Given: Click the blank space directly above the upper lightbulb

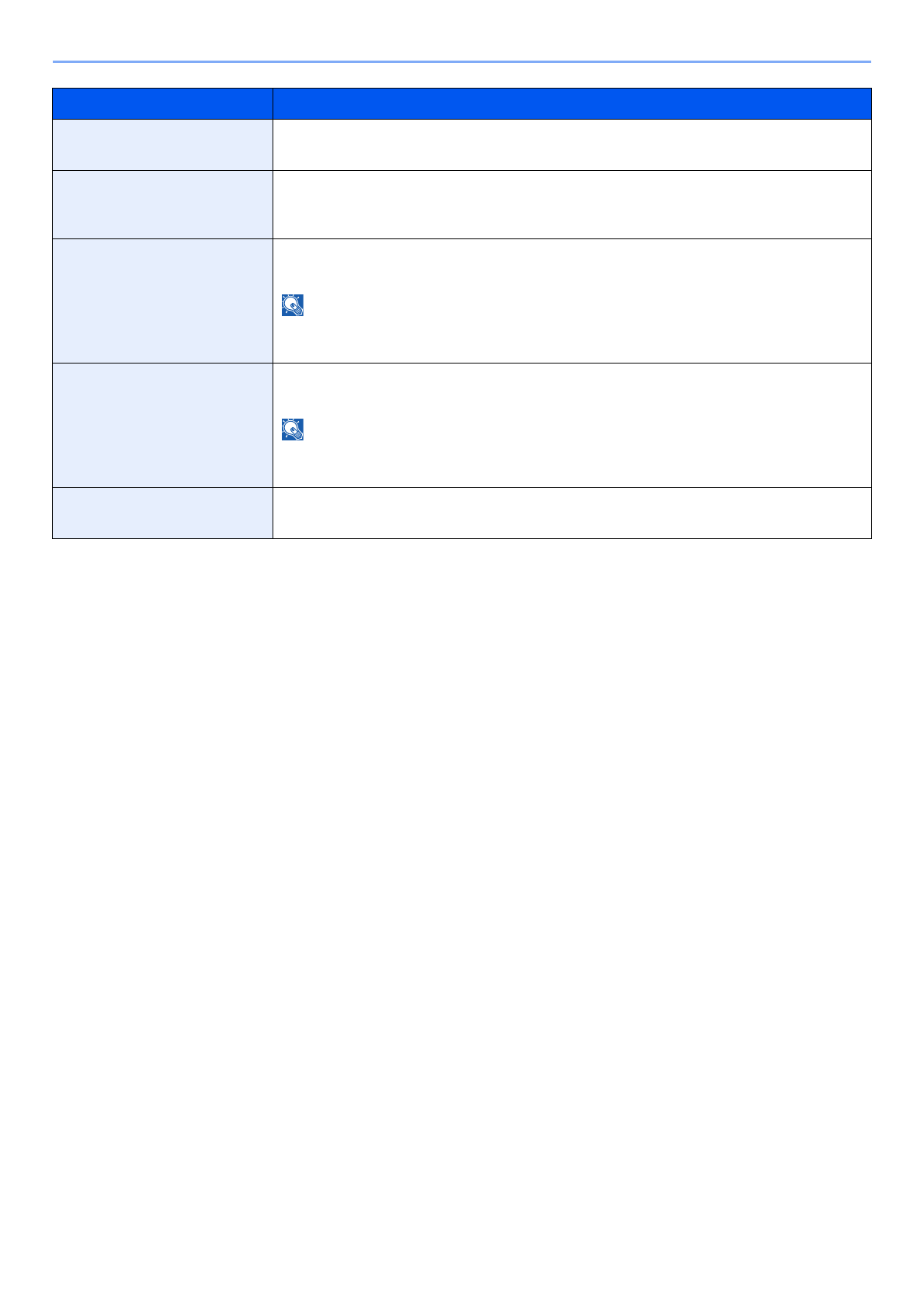Looking at the screenshot, I should [x=293, y=264].
